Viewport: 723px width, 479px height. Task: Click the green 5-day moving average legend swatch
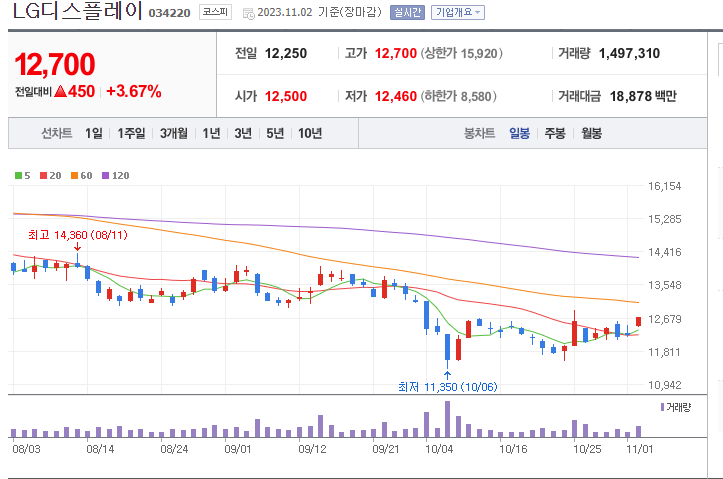[18, 175]
